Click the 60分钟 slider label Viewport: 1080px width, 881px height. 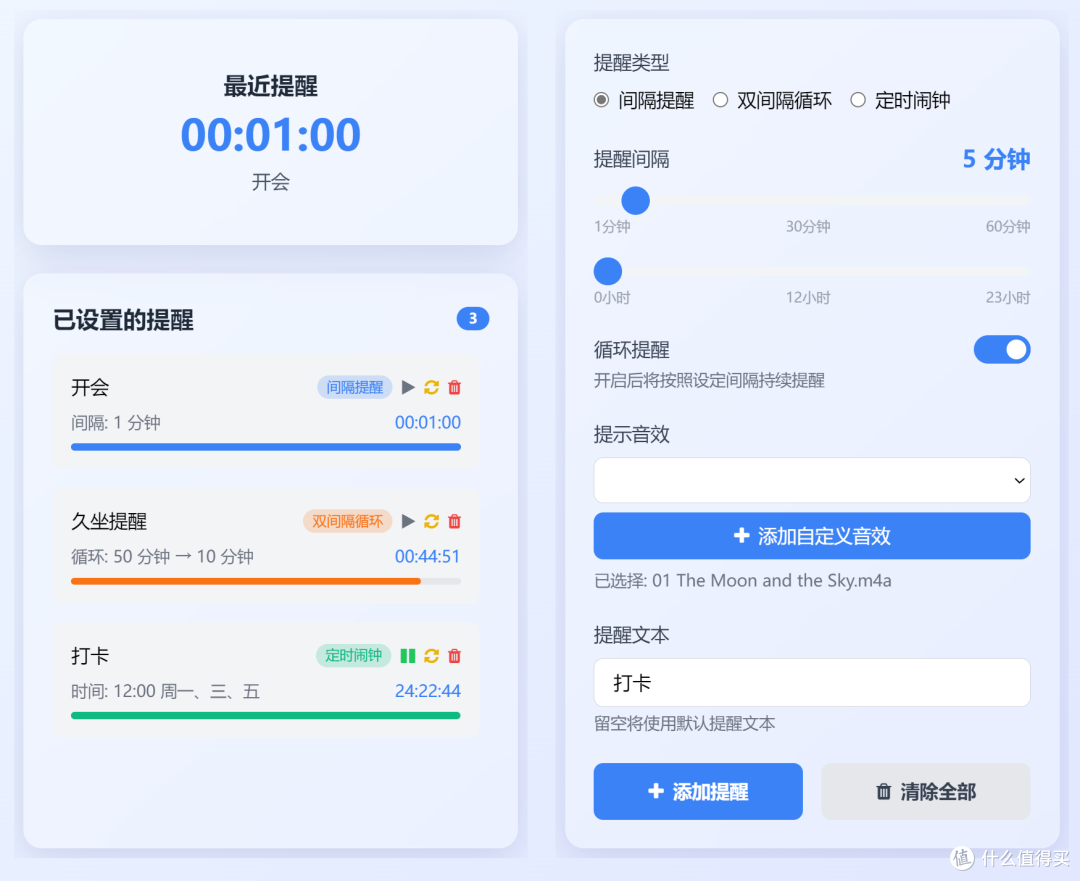point(1008,227)
